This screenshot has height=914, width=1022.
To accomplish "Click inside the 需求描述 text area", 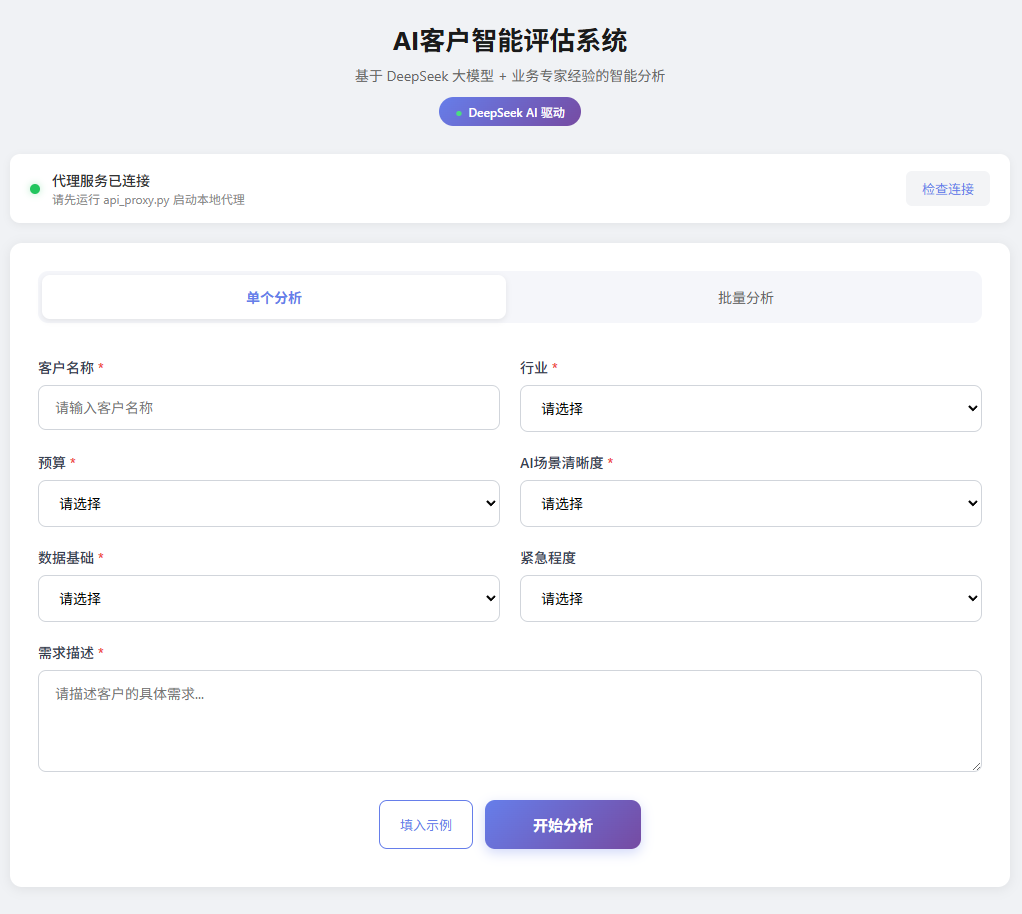I will [x=510, y=720].
